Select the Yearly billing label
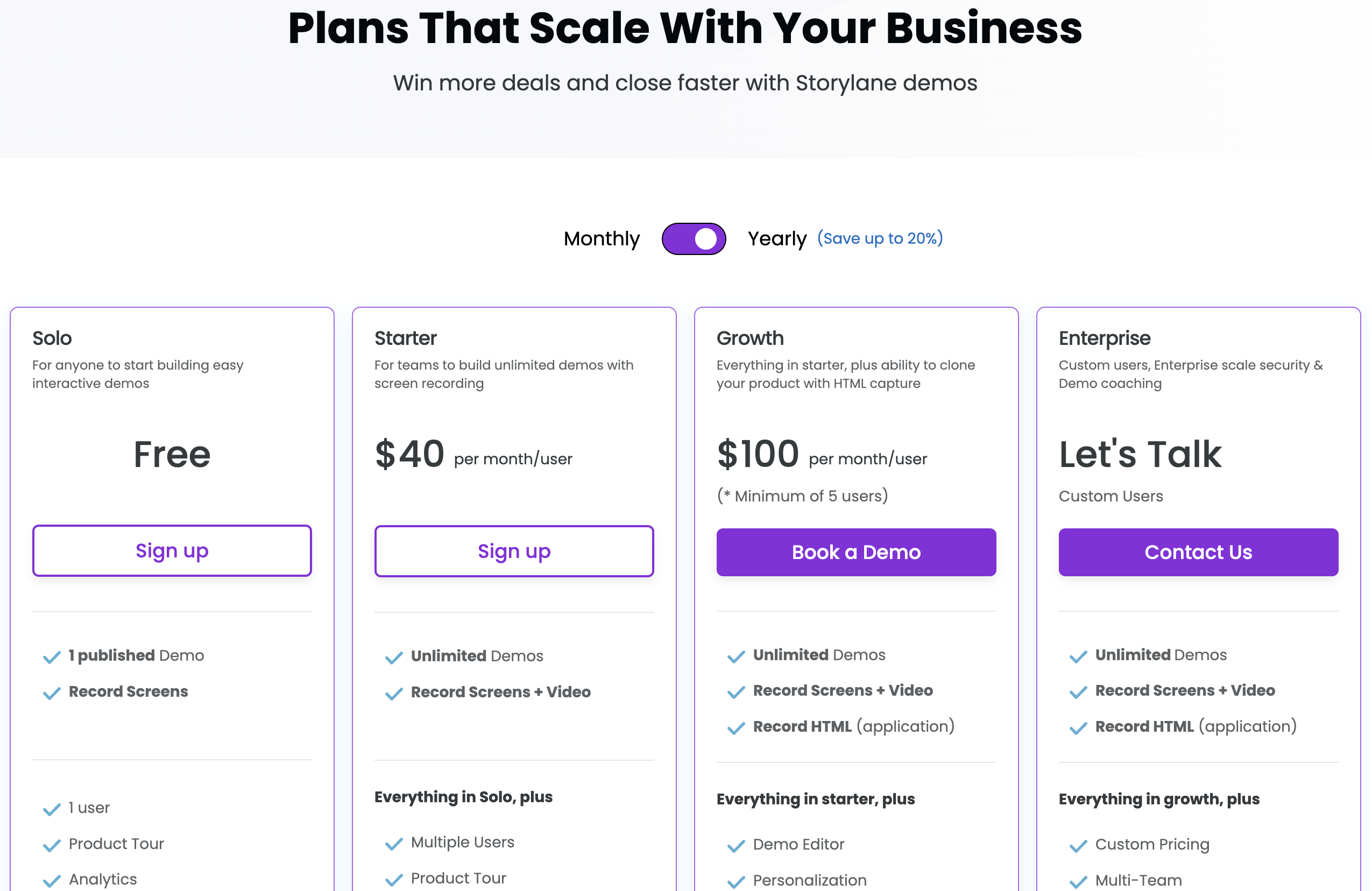The width and height of the screenshot is (1372, 891). click(776, 238)
